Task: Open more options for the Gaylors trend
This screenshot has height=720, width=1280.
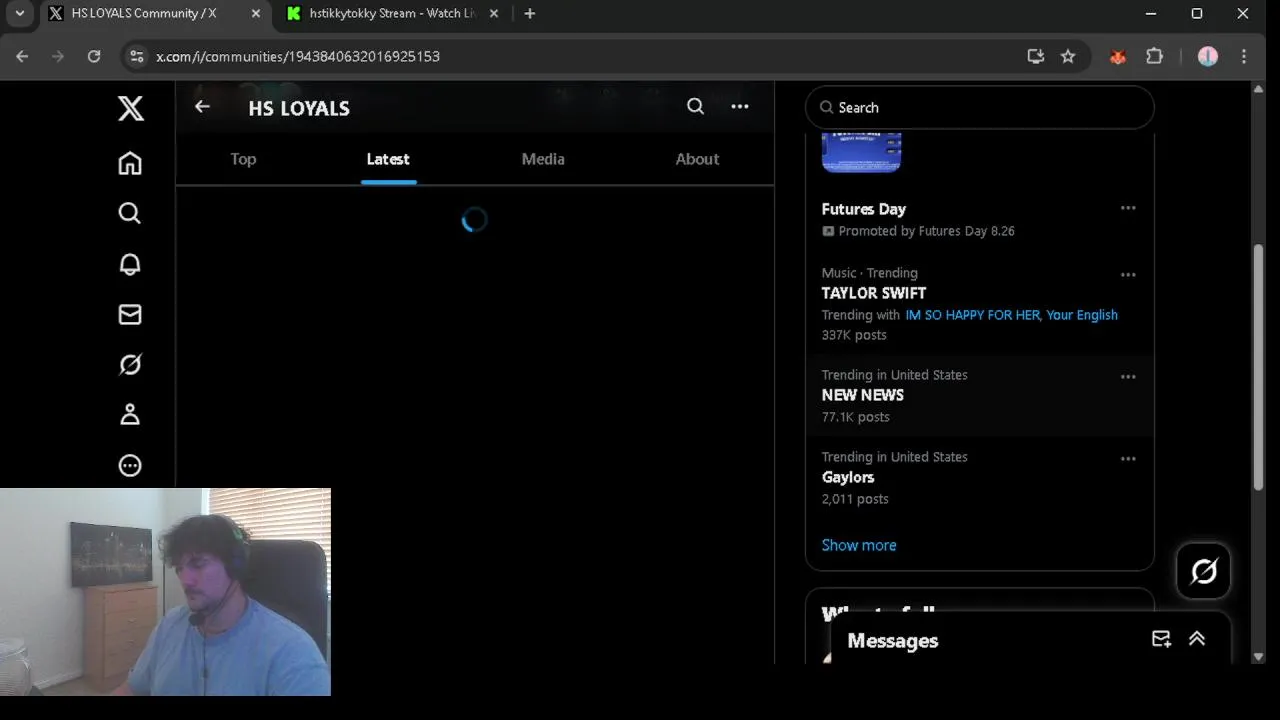Action: [x=1128, y=458]
